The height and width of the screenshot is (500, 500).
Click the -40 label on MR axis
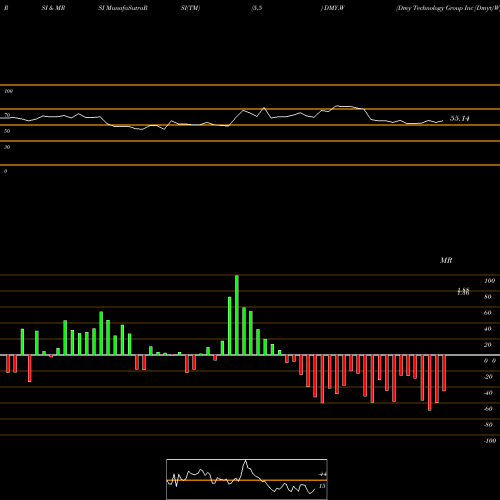488,393
